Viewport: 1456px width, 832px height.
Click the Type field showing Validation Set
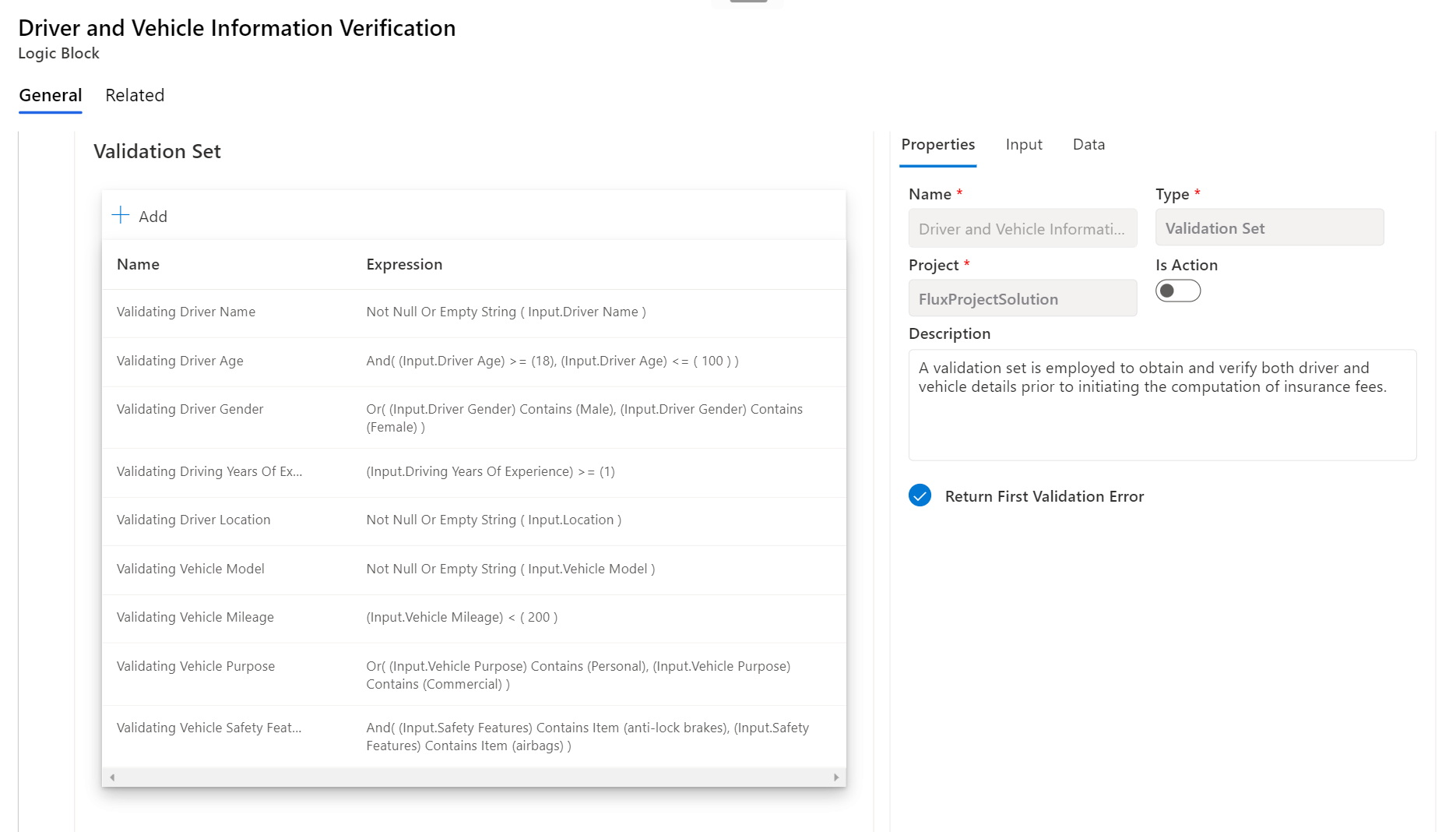[x=1268, y=227]
